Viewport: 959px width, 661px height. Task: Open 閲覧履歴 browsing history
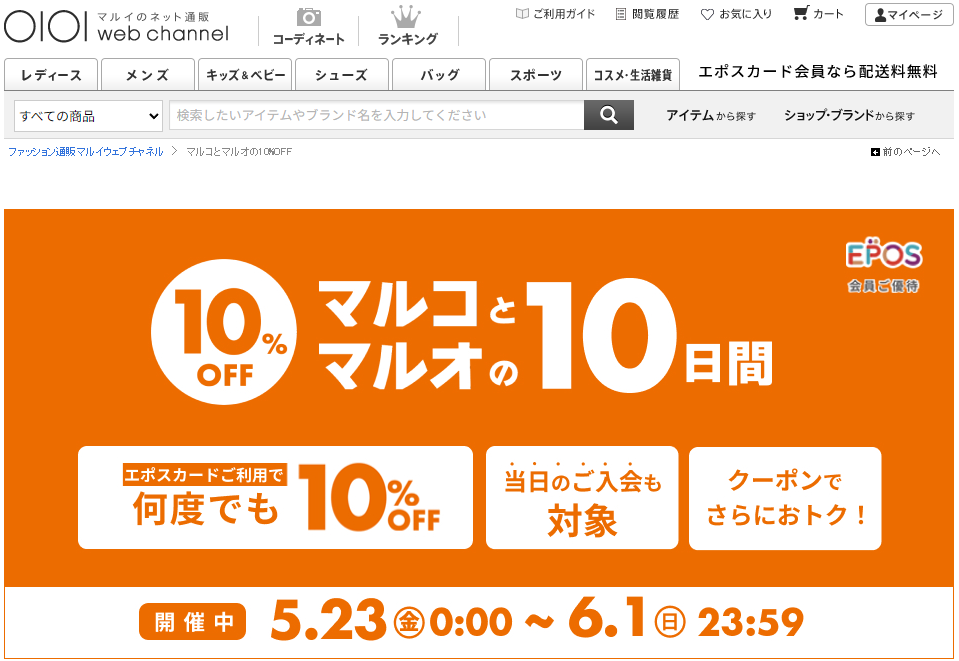(646, 14)
